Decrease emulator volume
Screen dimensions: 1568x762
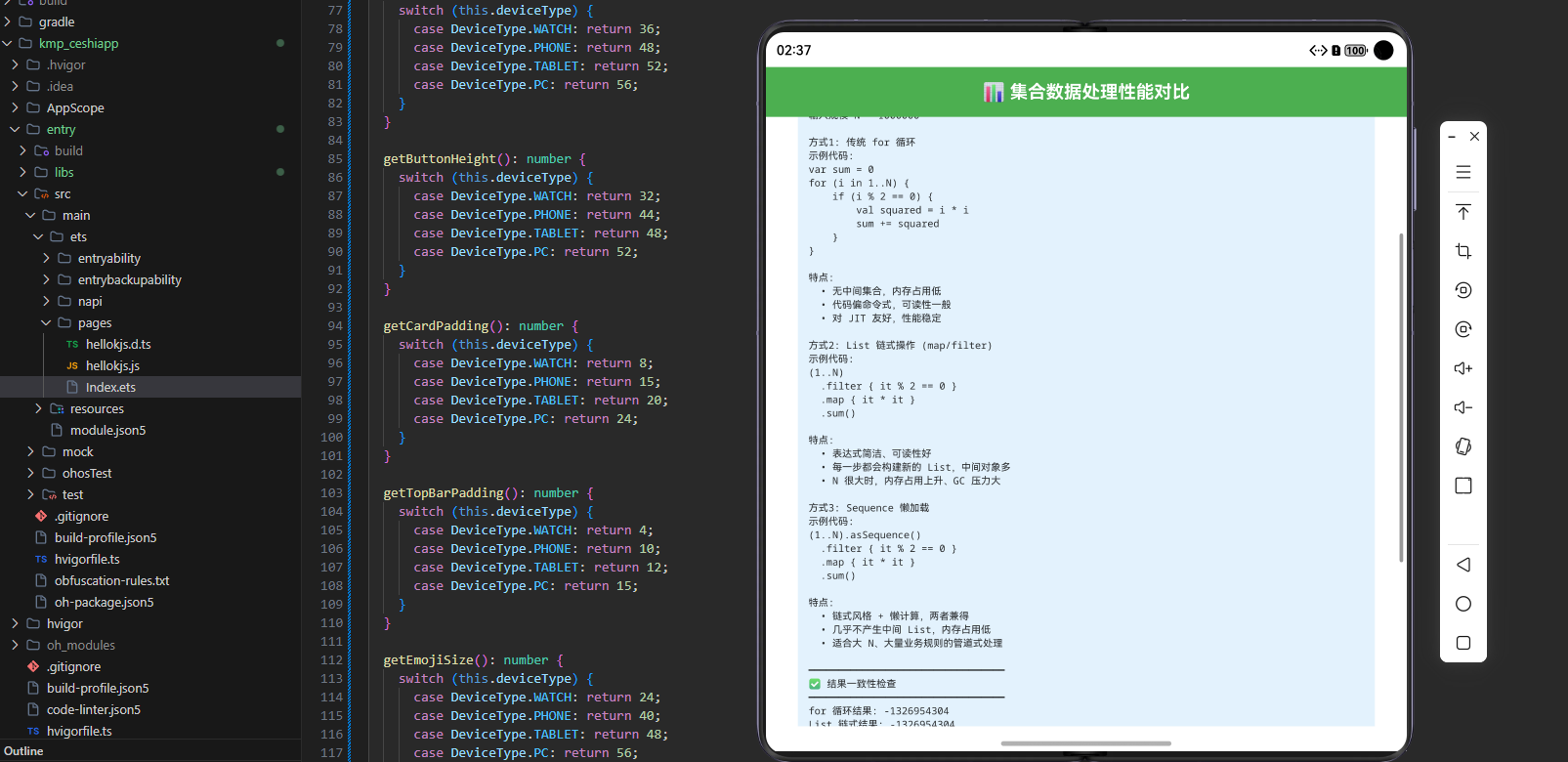[1463, 407]
